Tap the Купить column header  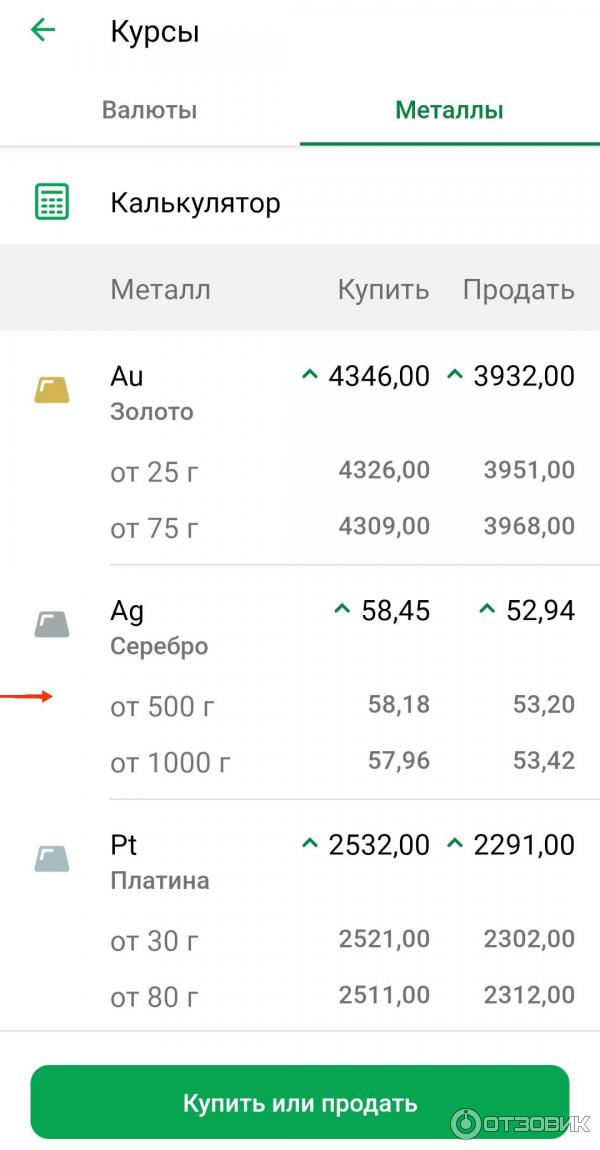[383, 290]
